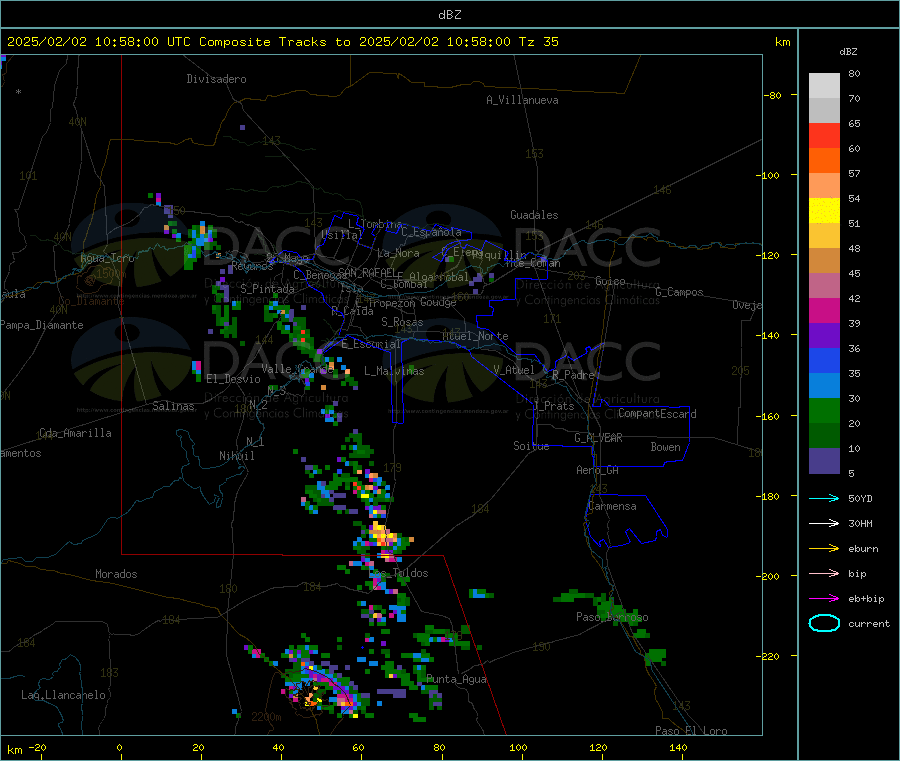Click the 'Agua_Toro' map label
900x761 pixels.
click(x=107, y=258)
